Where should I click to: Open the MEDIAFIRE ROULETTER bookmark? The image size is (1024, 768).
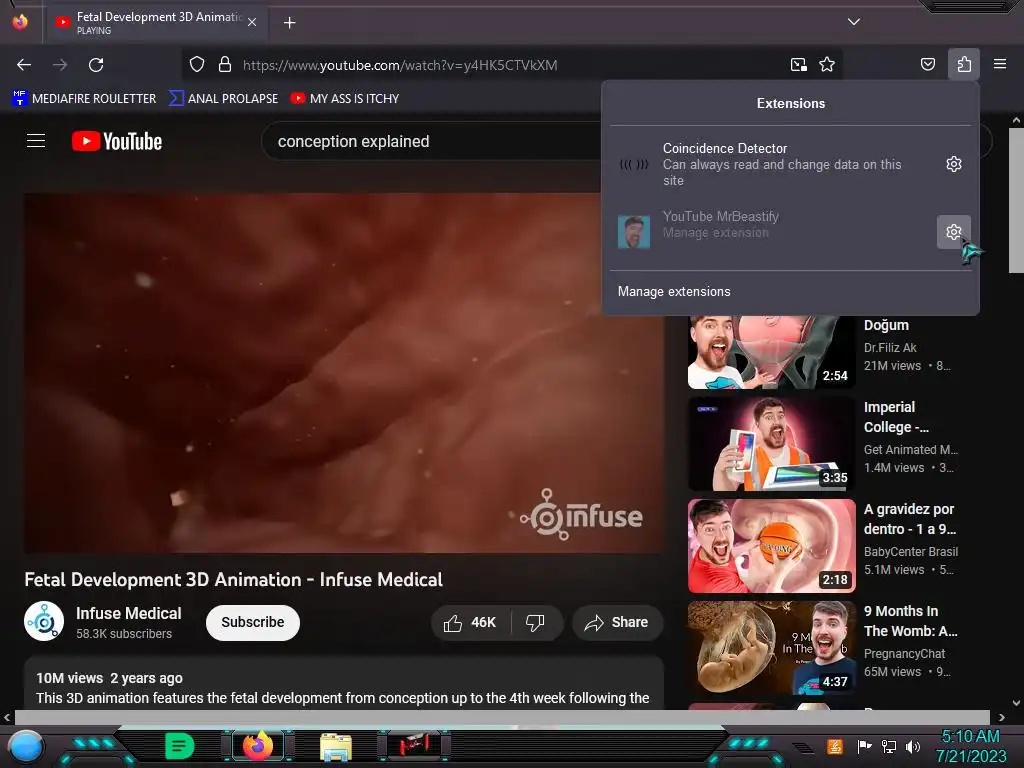pos(84,99)
